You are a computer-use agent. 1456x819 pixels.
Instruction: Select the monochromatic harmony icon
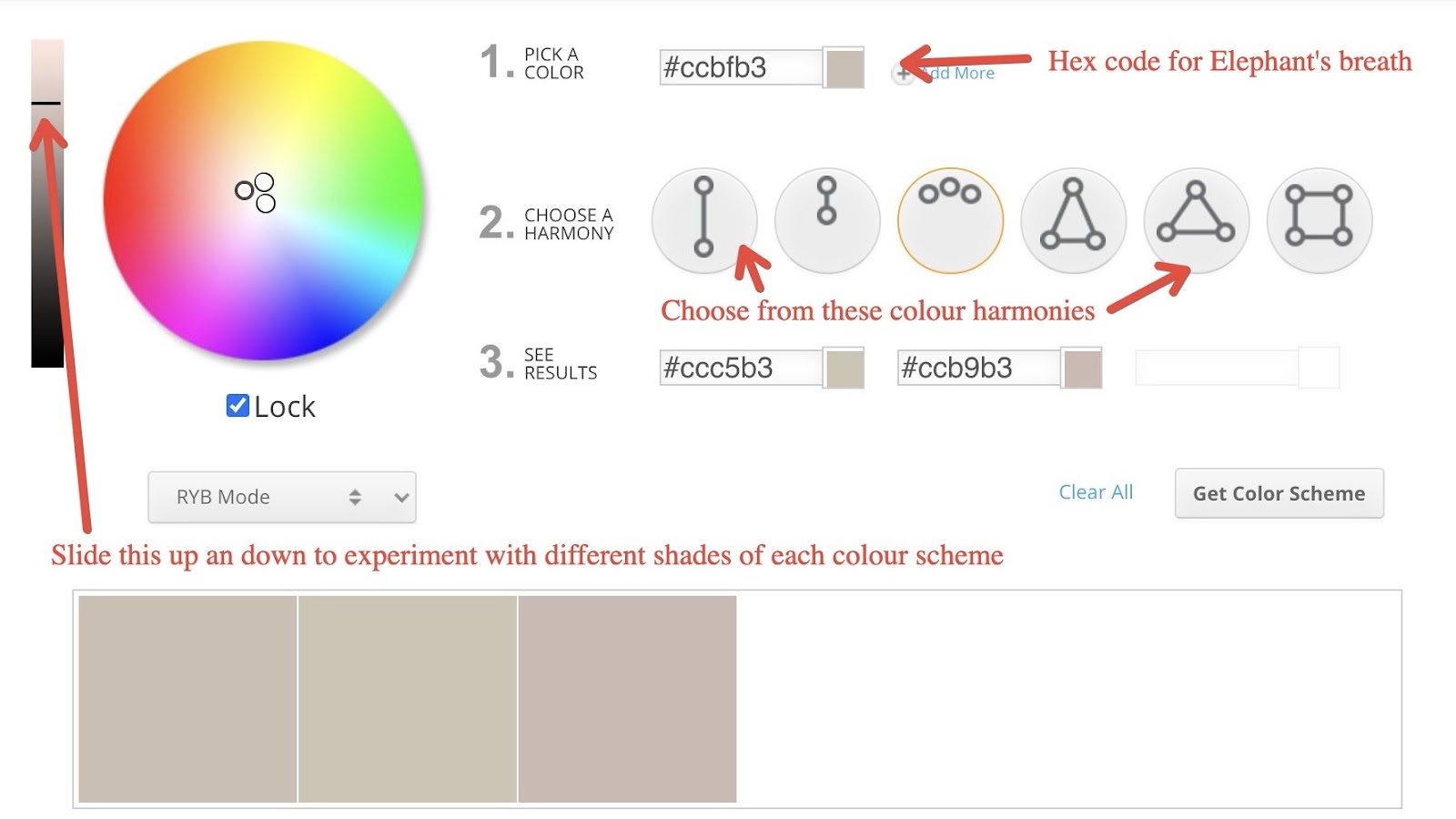pos(827,220)
